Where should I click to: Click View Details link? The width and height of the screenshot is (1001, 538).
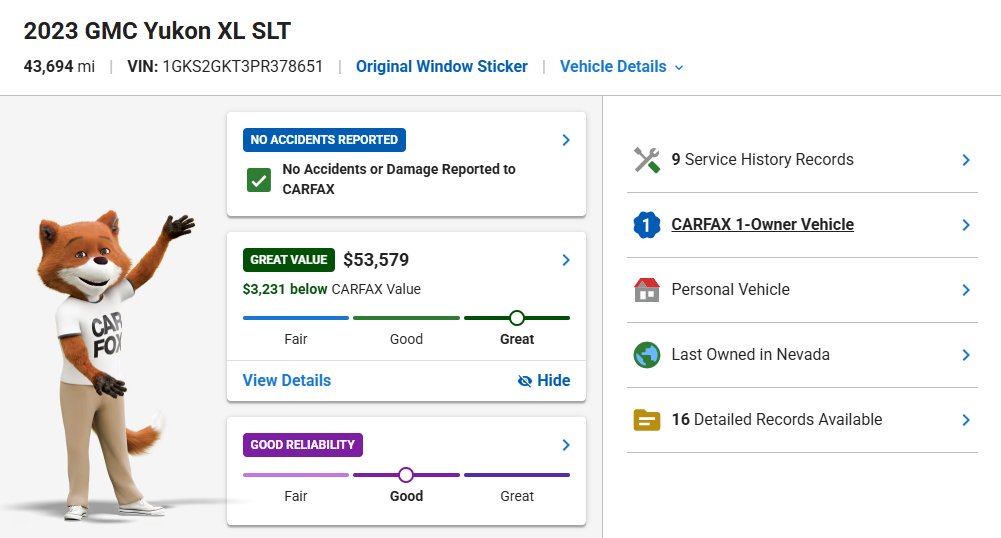(x=287, y=380)
